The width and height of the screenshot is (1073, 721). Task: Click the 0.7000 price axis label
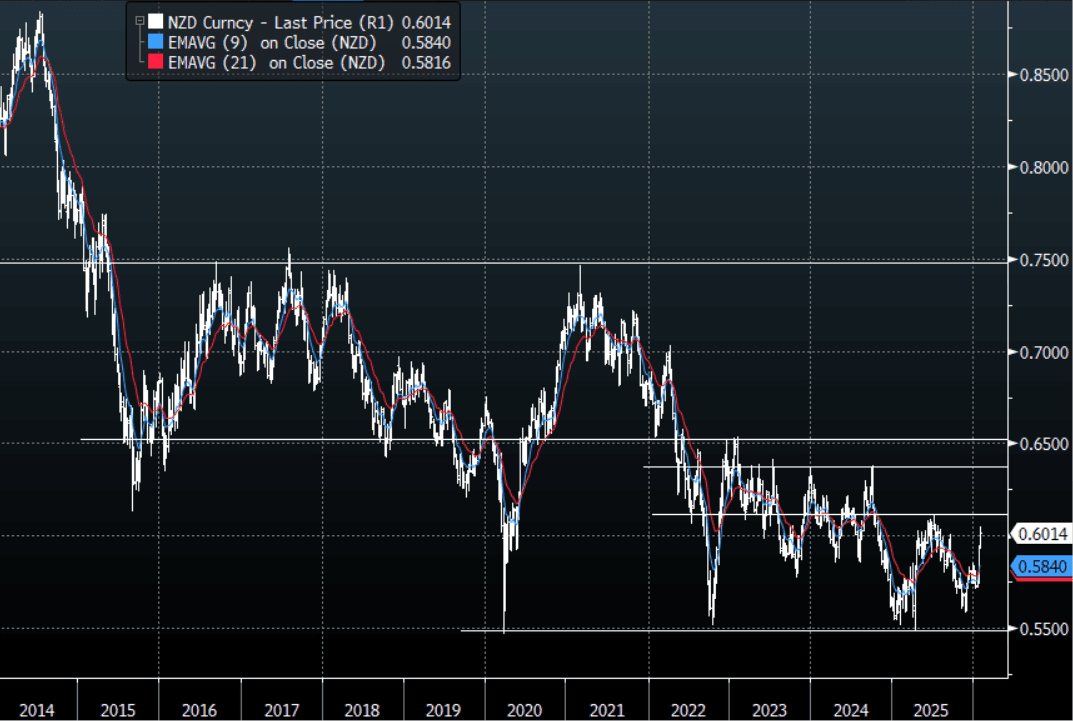click(x=1044, y=352)
